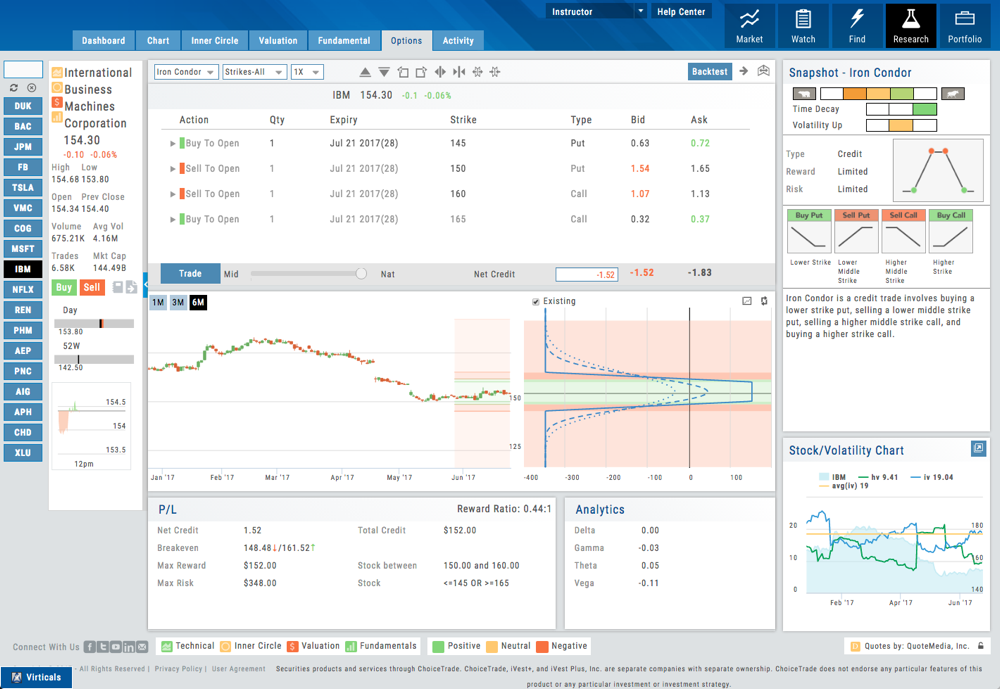Click the rotate-right expiry icon in toolbar
Screen dimensions: 1000x689
[421, 72]
